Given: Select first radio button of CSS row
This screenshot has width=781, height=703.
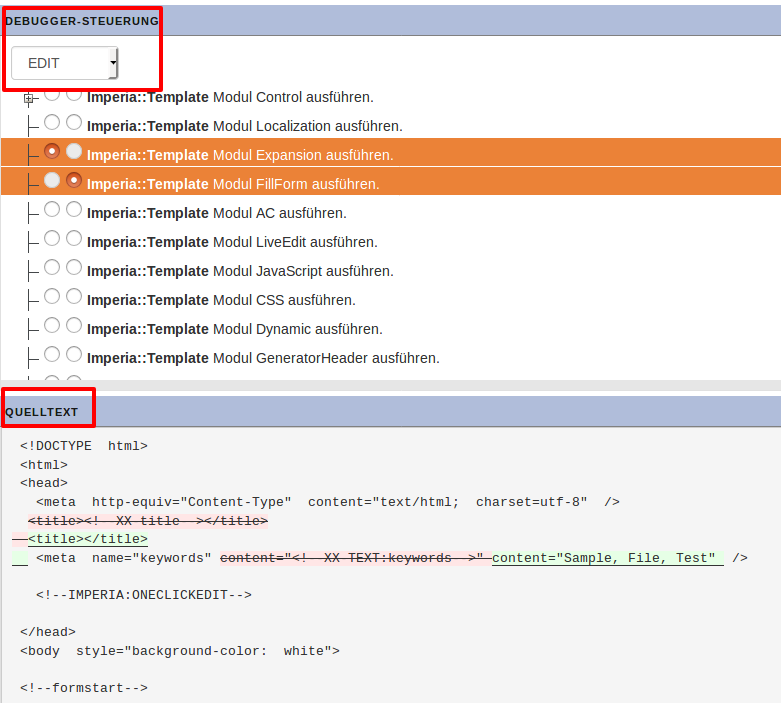Looking at the screenshot, I should coord(52,296).
